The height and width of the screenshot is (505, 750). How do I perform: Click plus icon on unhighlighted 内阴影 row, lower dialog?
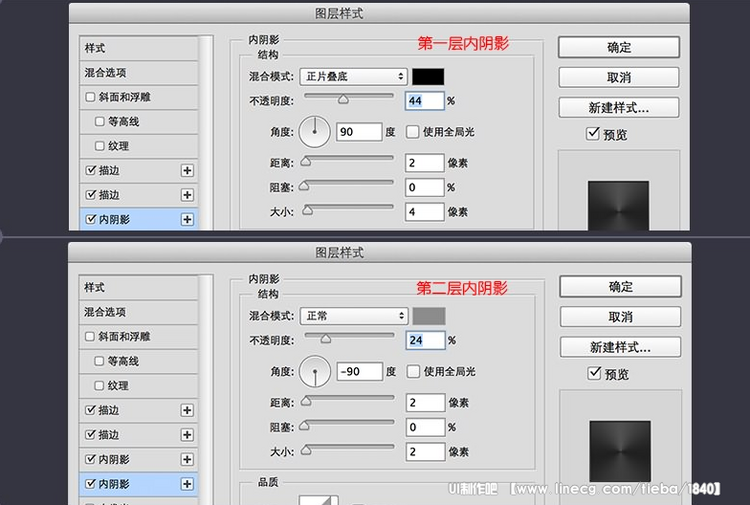point(187,460)
